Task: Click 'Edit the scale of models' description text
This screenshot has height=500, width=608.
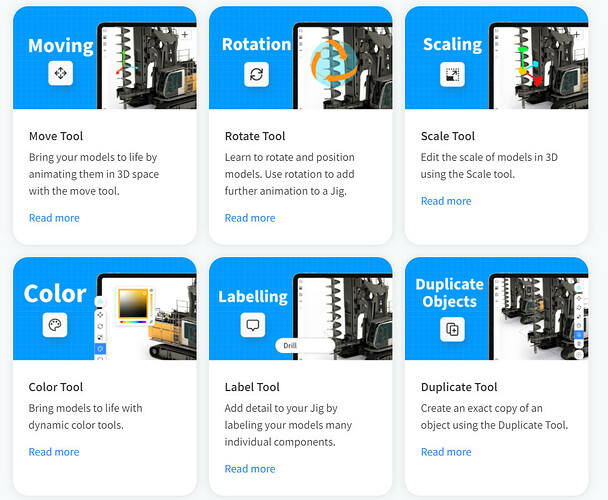Action: point(489,166)
